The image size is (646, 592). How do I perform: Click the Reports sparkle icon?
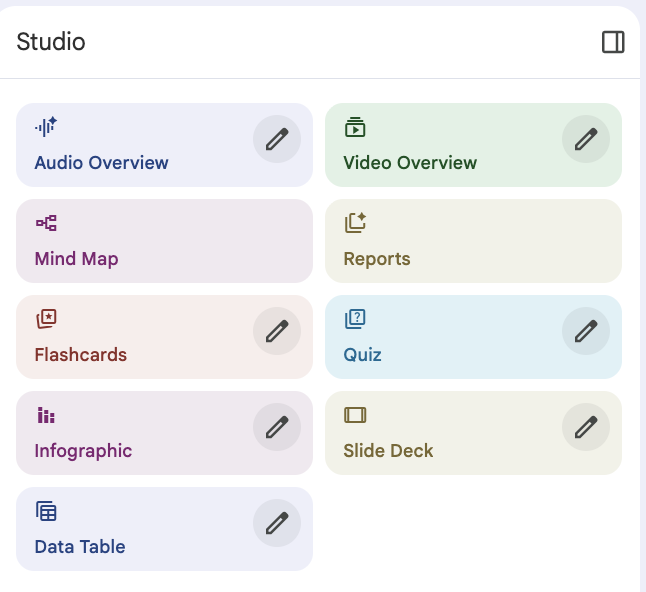(356, 223)
